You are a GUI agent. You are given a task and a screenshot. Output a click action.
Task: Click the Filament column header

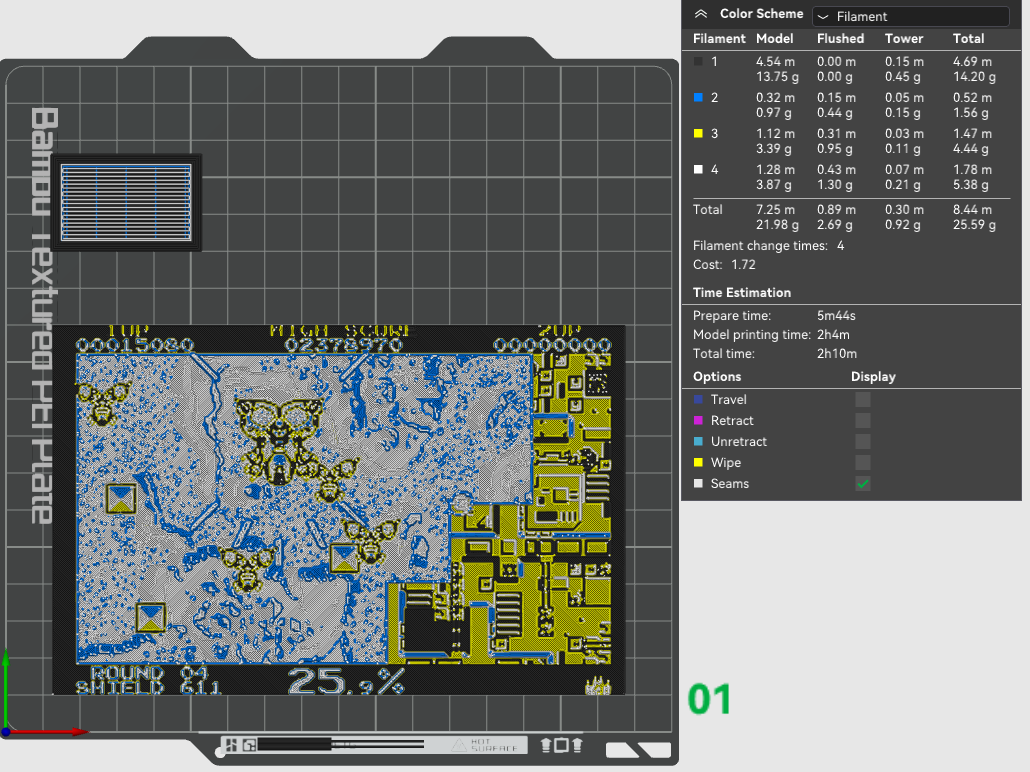[719, 39]
